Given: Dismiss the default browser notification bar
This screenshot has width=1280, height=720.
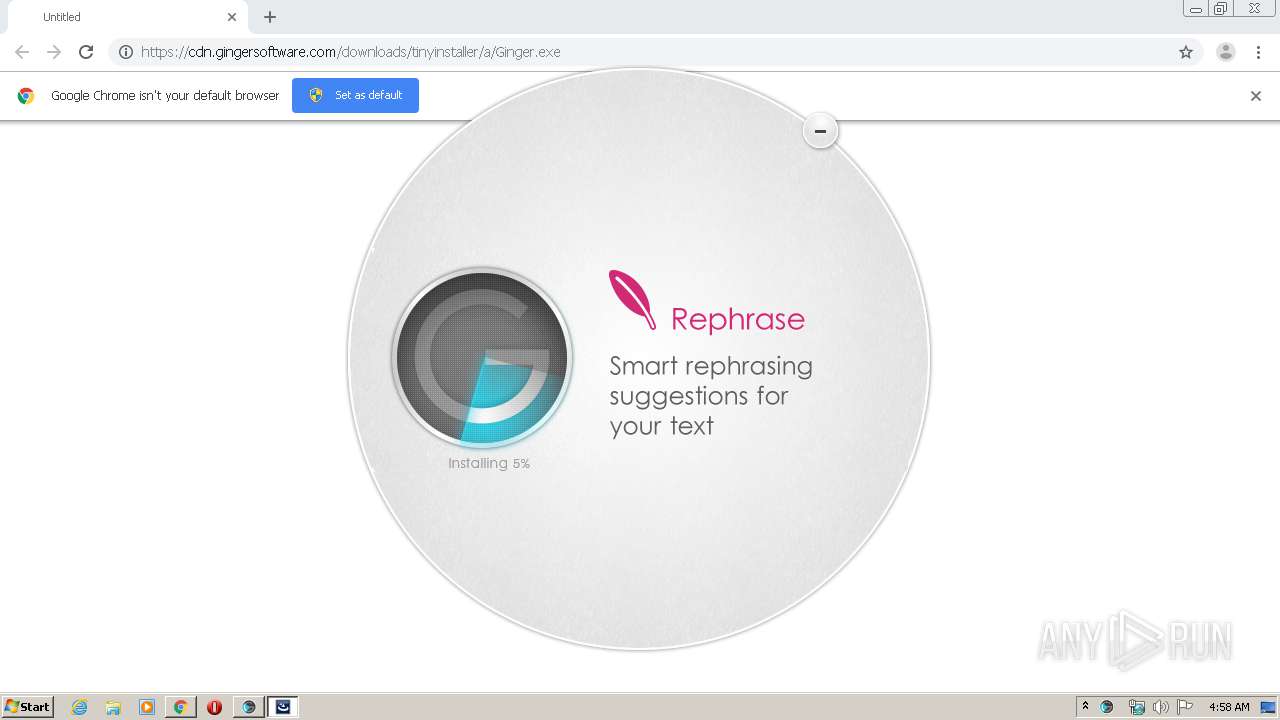Looking at the screenshot, I should coord(1256,96).
